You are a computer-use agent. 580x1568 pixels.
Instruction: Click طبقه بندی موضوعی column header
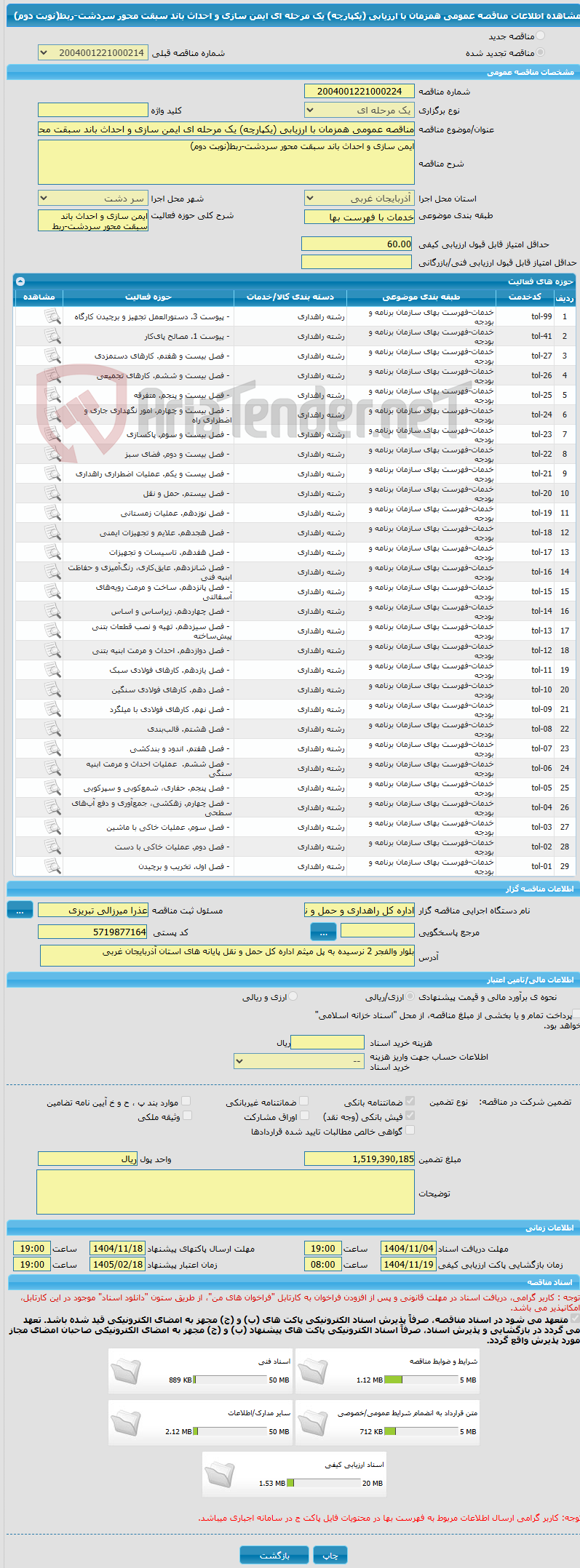point(421,297)
